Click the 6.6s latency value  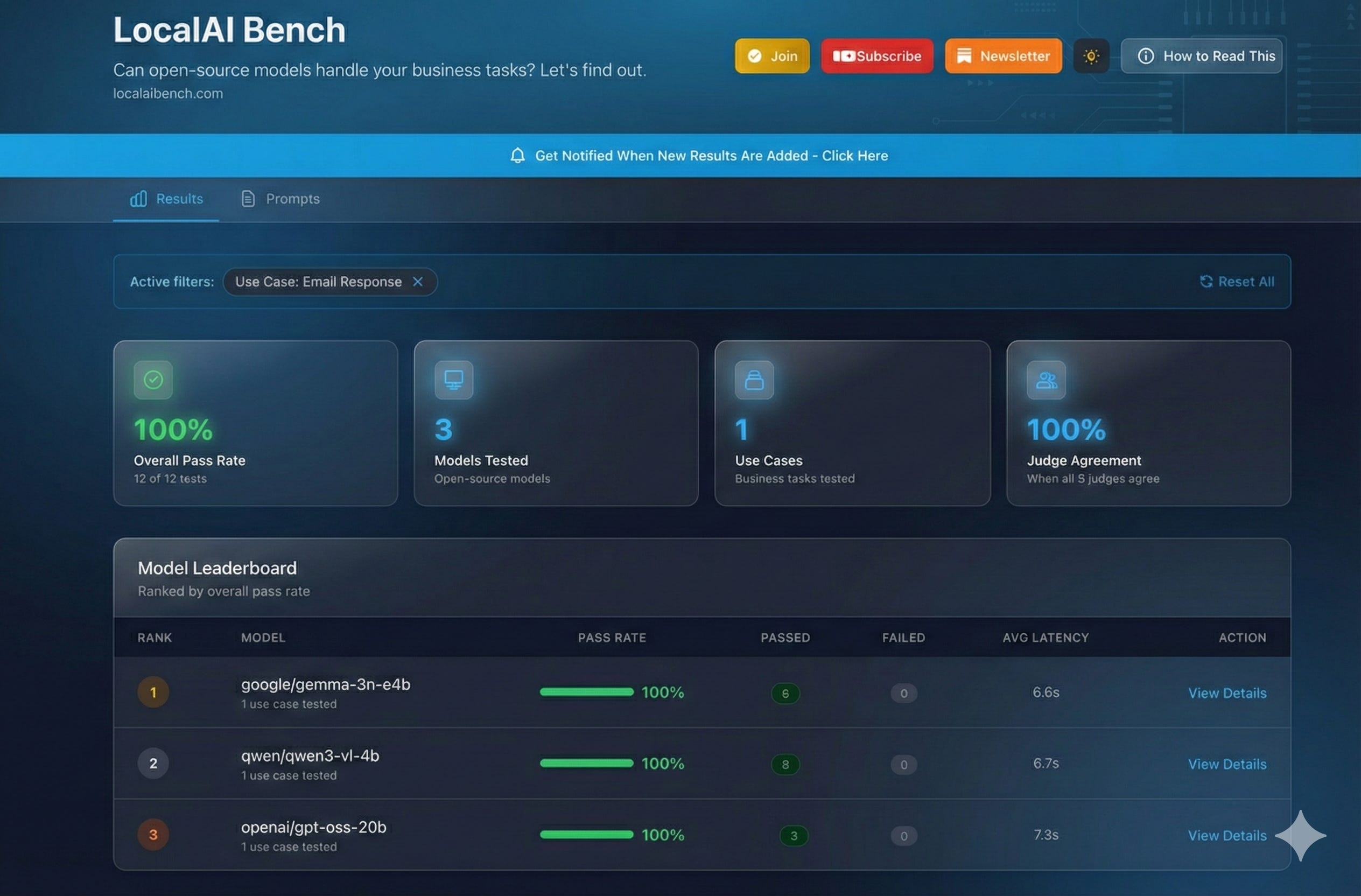click(x=1046, y=692)
